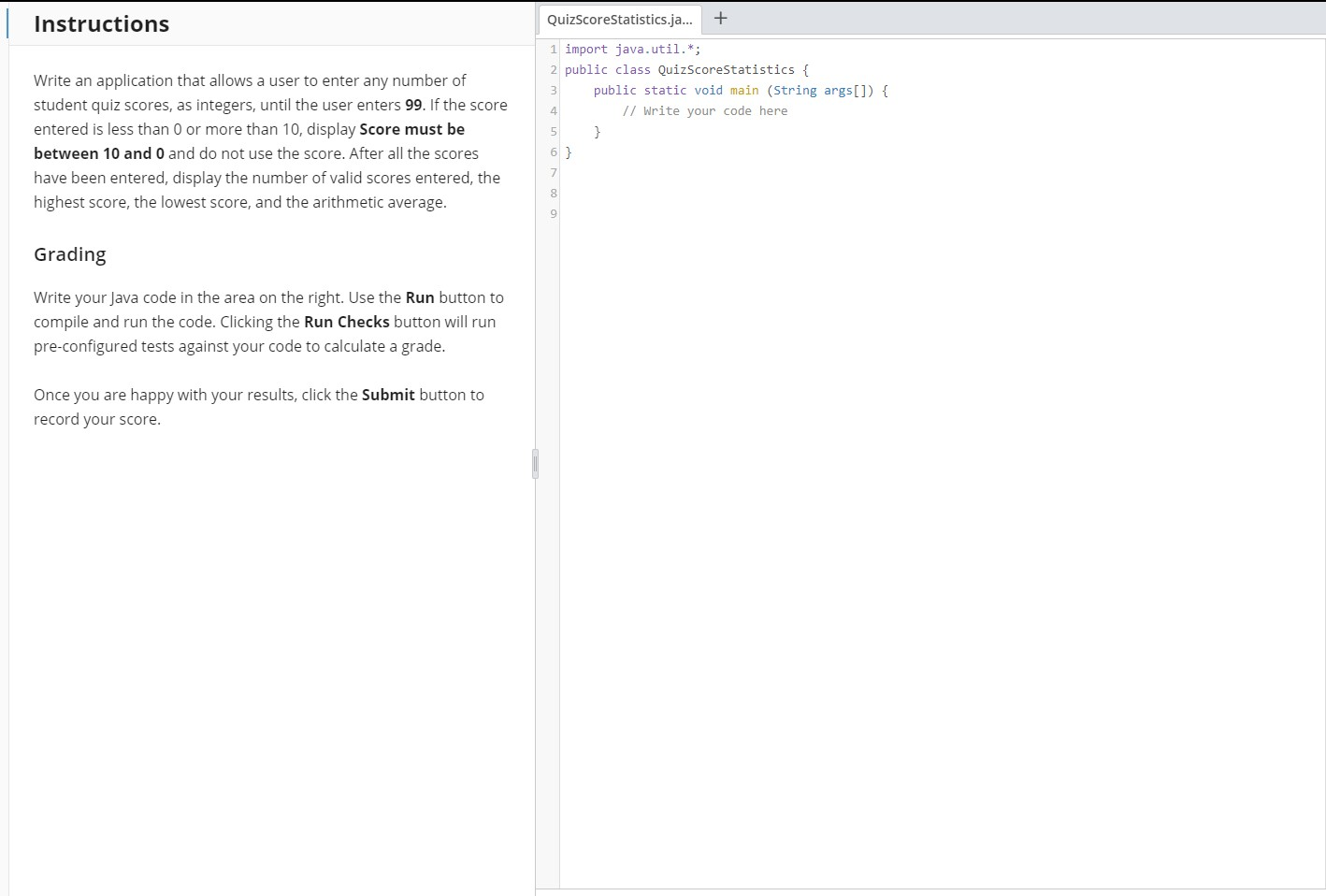Viewport: 1326px width, 896px height.
Task: Click line number 1 in the gutter
Action: coord(553,49)
